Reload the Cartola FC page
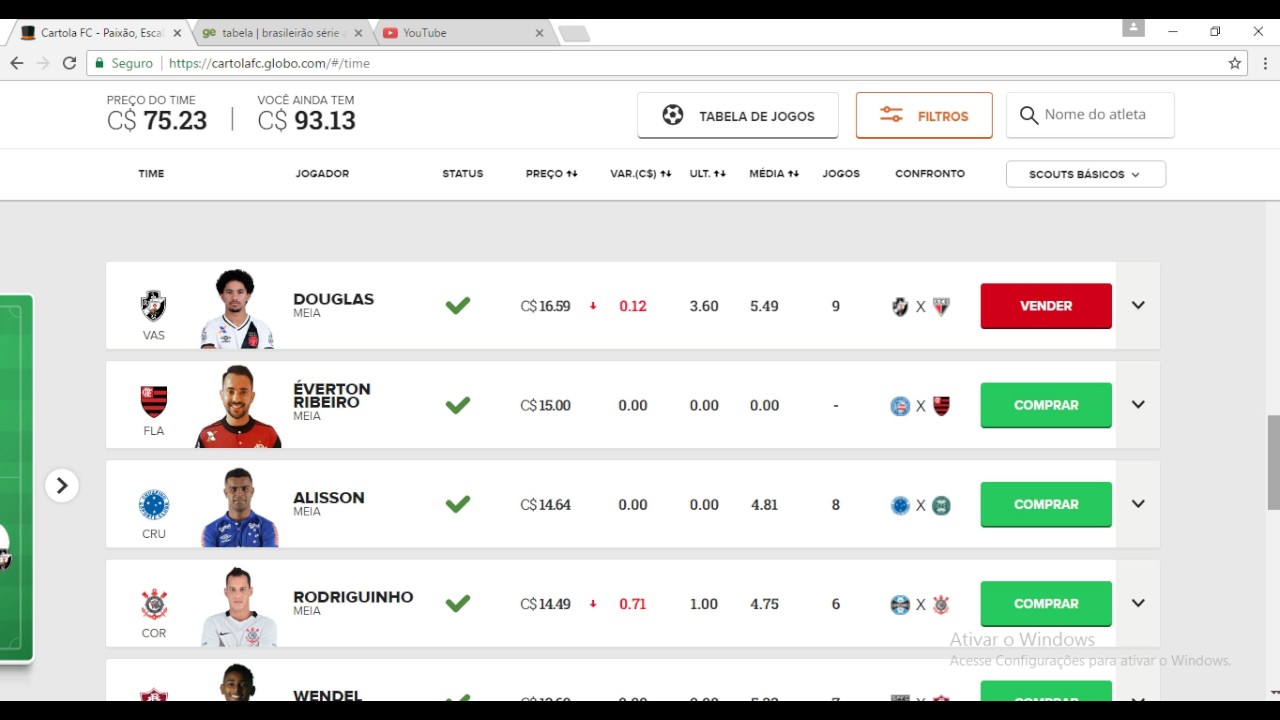Image resolution: width=1280 pixels, height=720 pixels. click(x=69, y=63)
